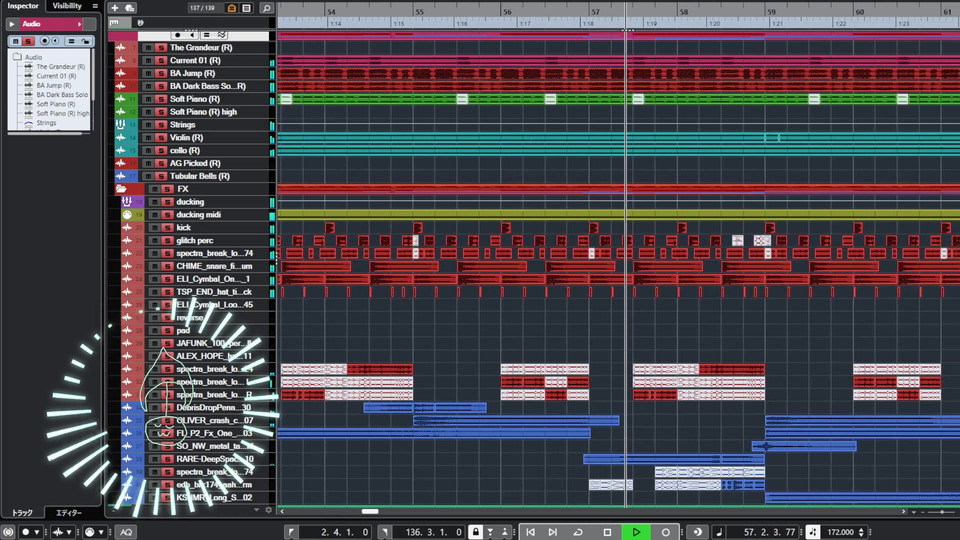Screen dimensions: 960x540
Task: Switch to the Visibility tab
Action: pos(67,6)
